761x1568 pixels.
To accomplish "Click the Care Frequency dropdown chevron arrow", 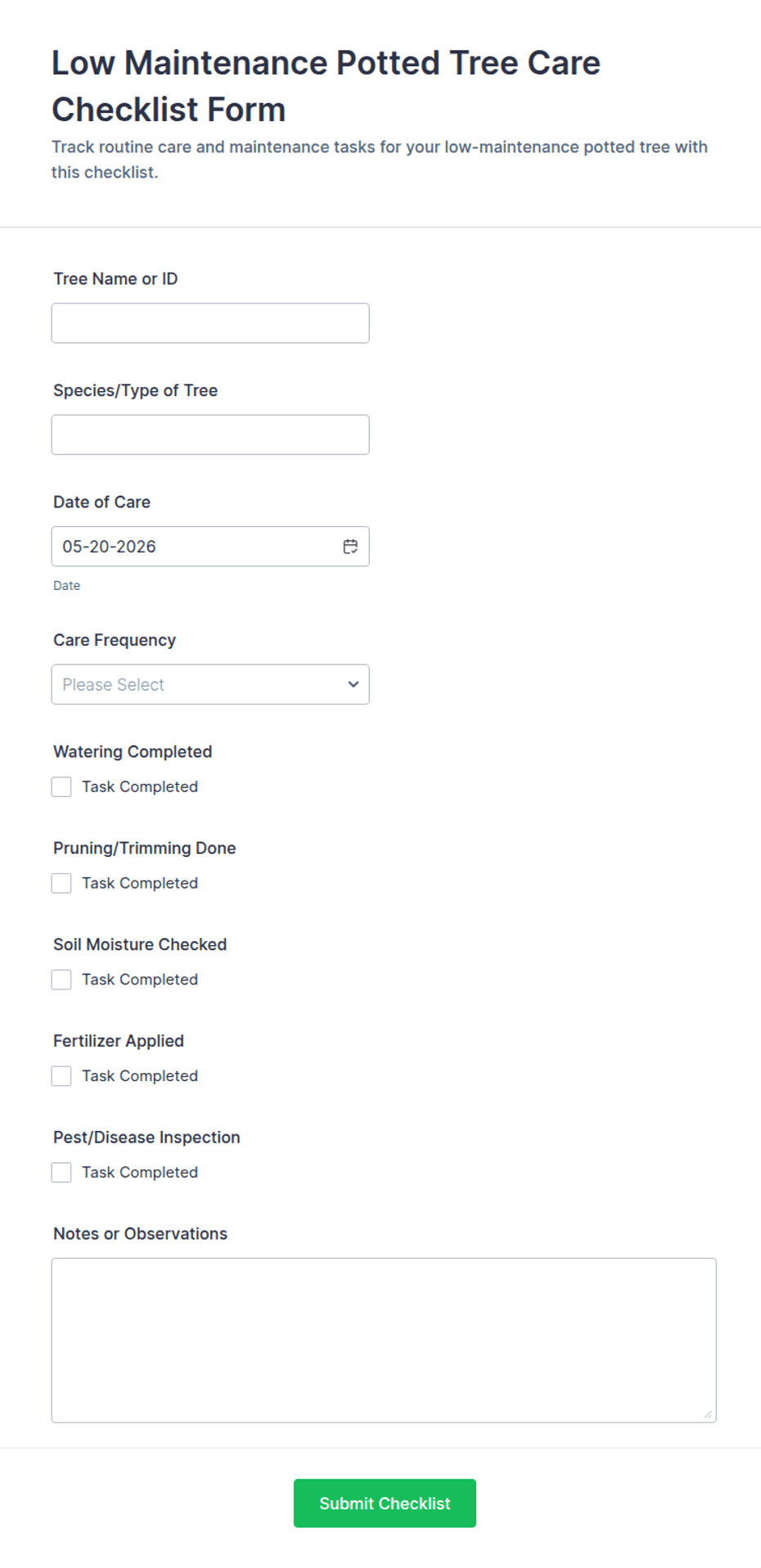I will [x=353, y=684].
